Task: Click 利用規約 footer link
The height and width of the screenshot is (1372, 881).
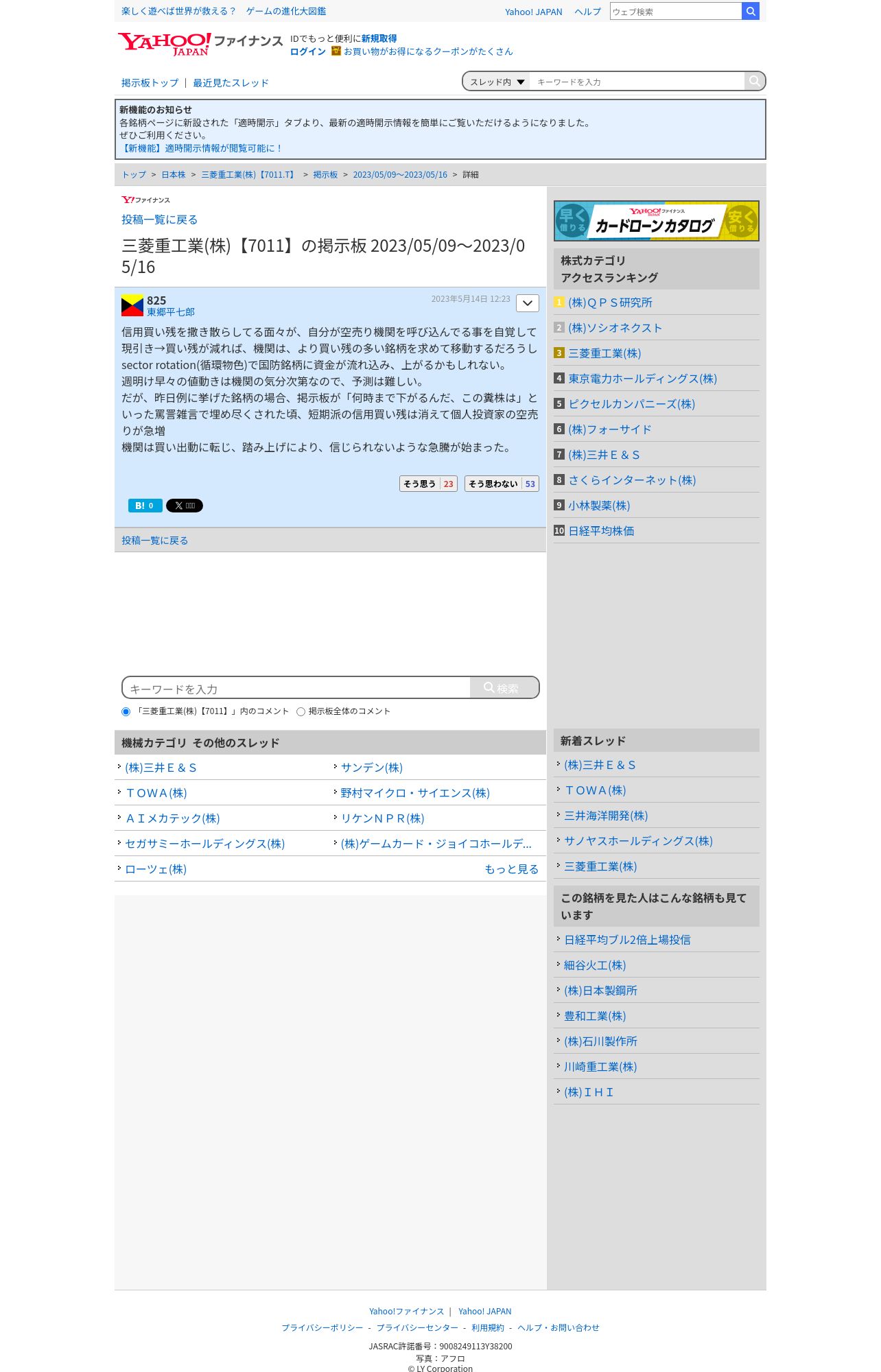Action: tap(488, 1328)
